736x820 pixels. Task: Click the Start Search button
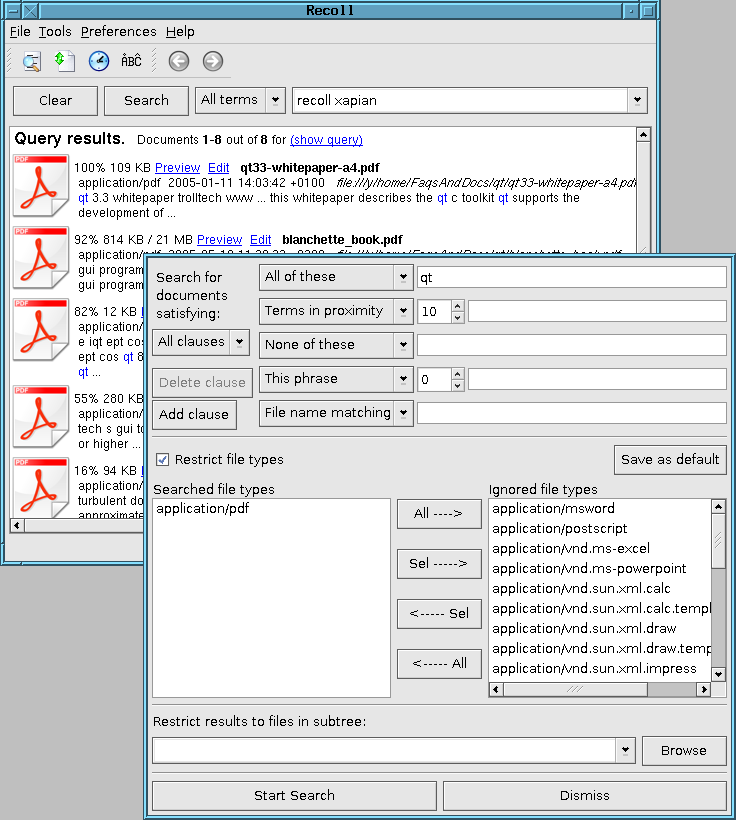[x=294, y=796]
